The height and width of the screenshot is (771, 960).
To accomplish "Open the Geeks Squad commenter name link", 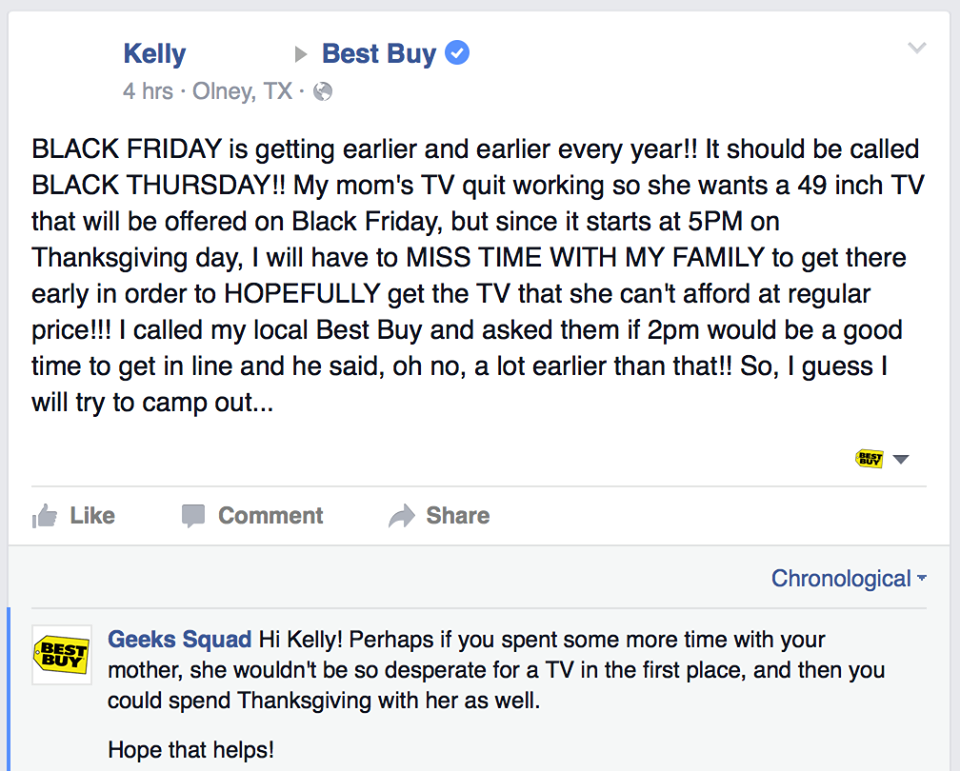I will [x=179, y=639].
